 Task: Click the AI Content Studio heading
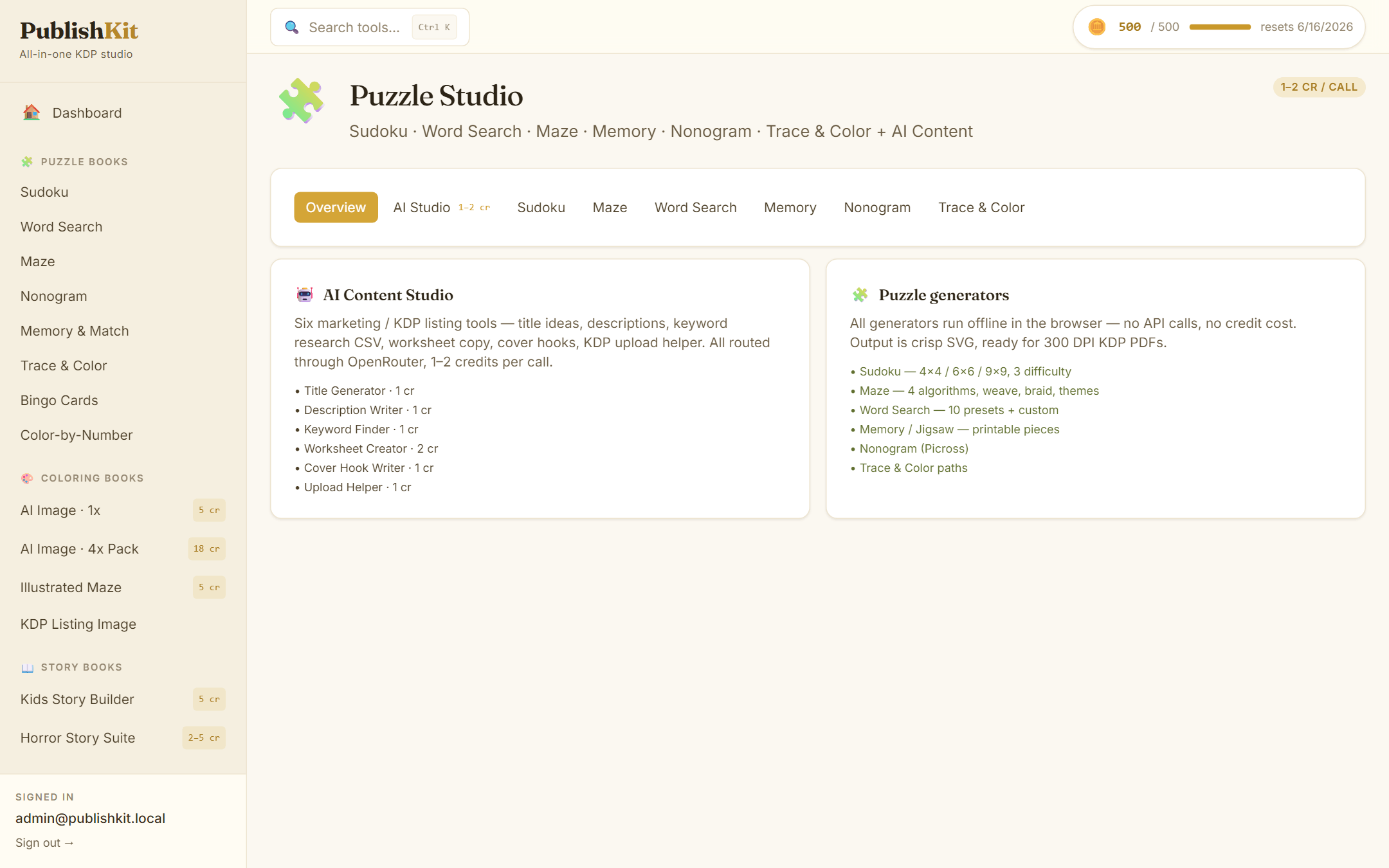coord(388,295)
